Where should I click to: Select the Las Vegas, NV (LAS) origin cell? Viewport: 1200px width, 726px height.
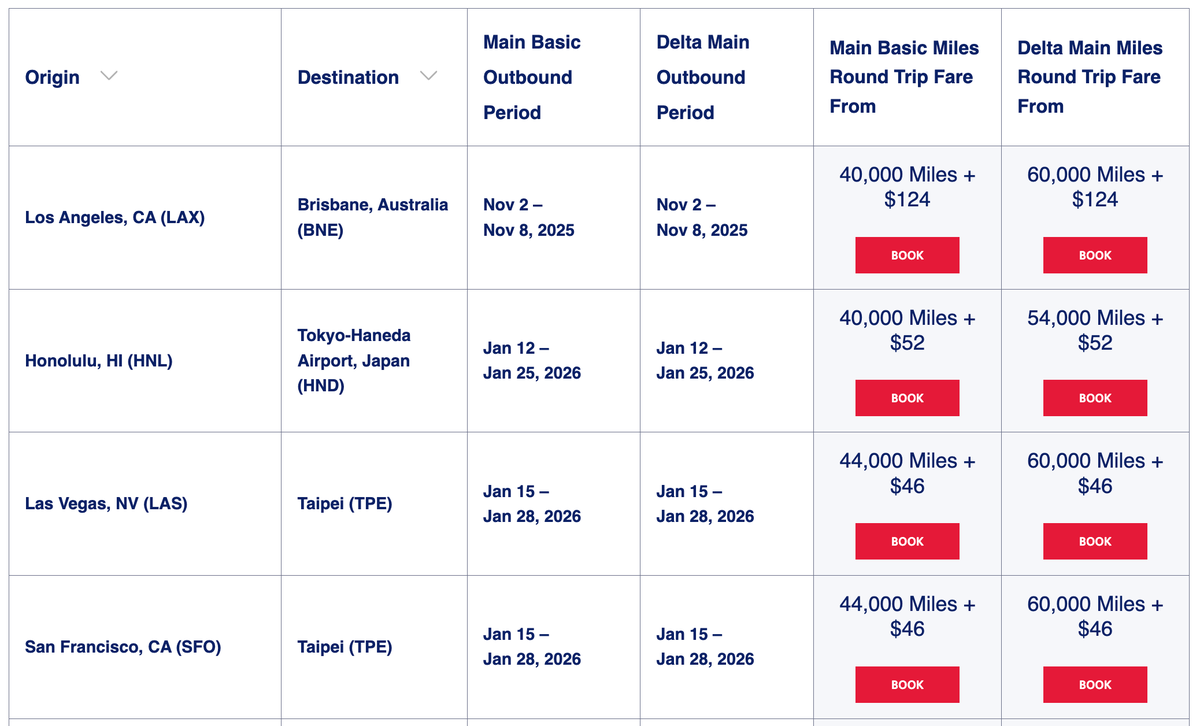[106, 504]
